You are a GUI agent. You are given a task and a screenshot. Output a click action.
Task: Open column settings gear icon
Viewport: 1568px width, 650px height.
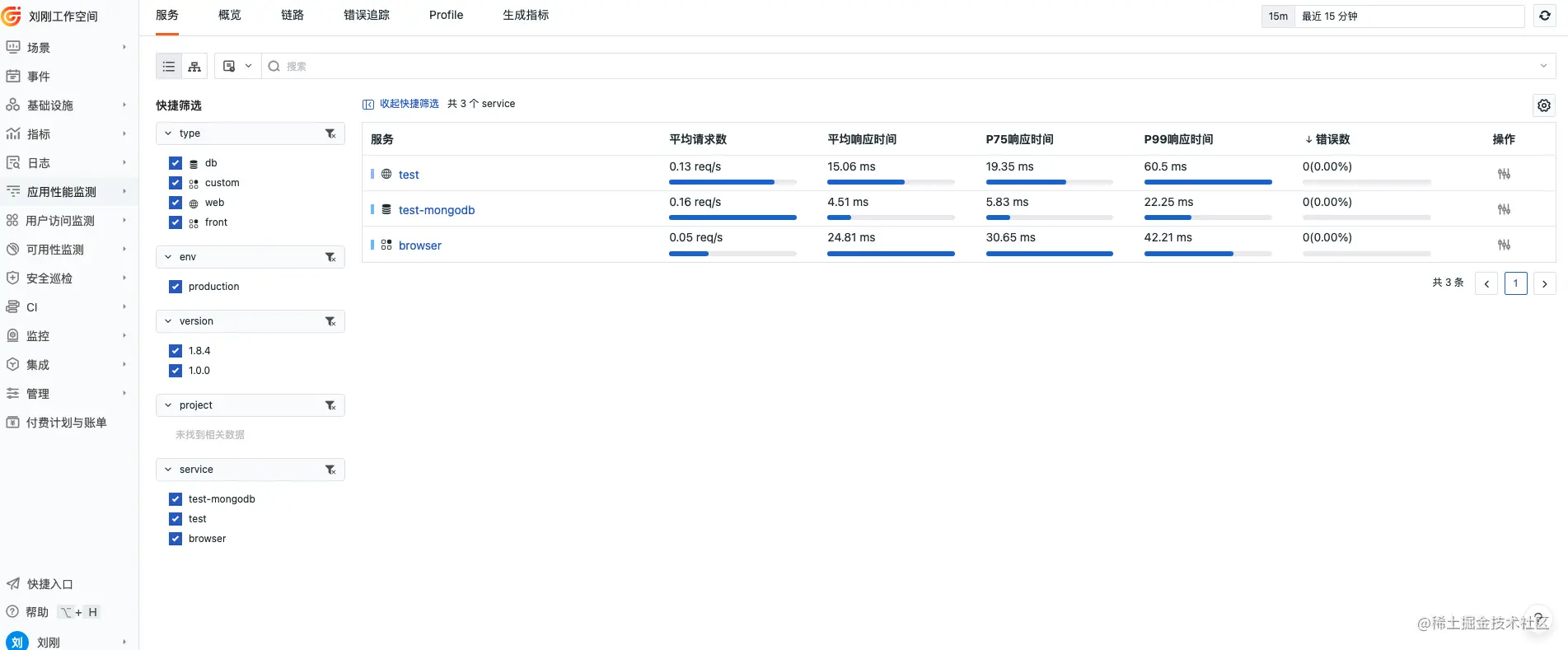tap(1544, 105)
